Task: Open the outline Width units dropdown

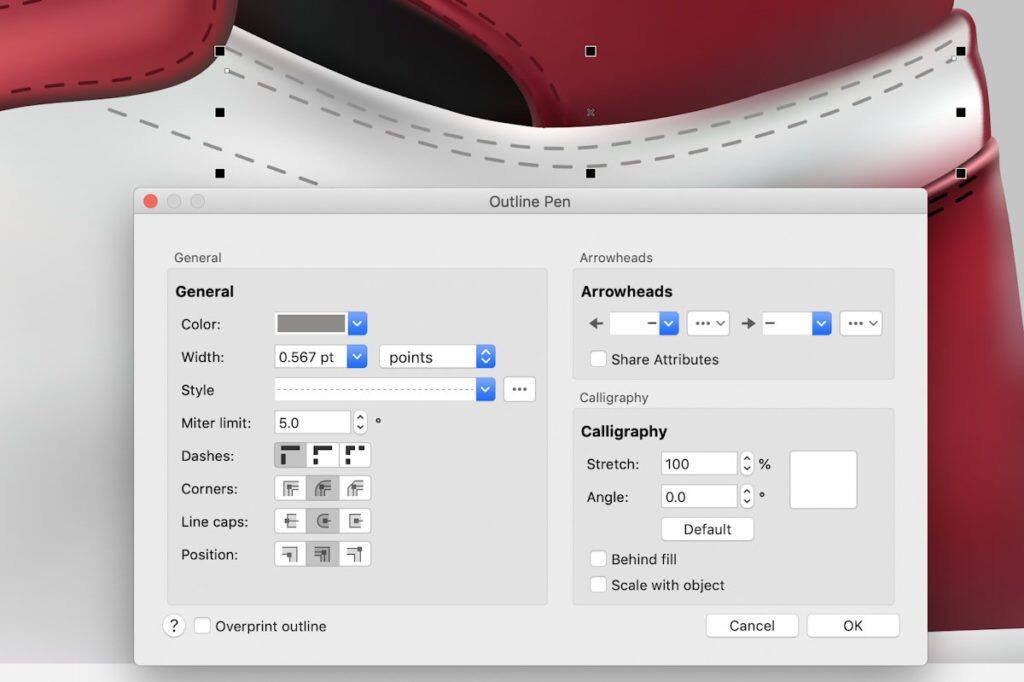Action: (437, 357)
